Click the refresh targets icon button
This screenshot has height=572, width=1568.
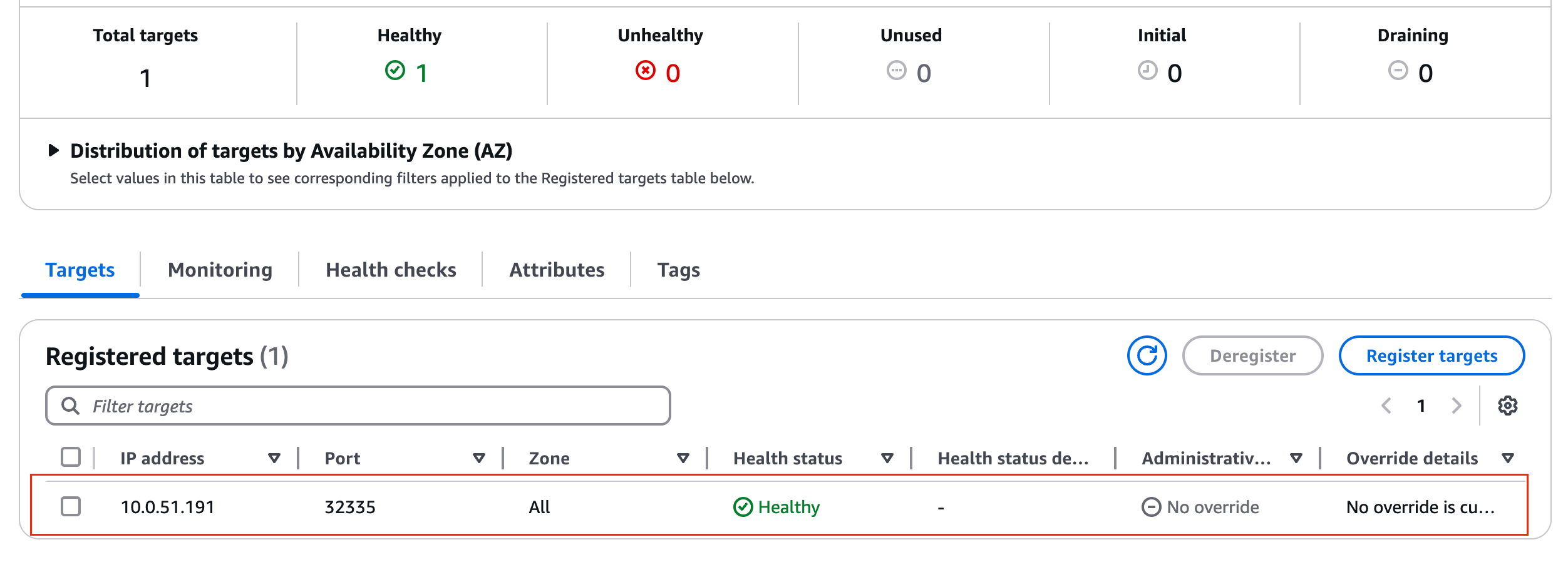click(x=1147, y=355)
